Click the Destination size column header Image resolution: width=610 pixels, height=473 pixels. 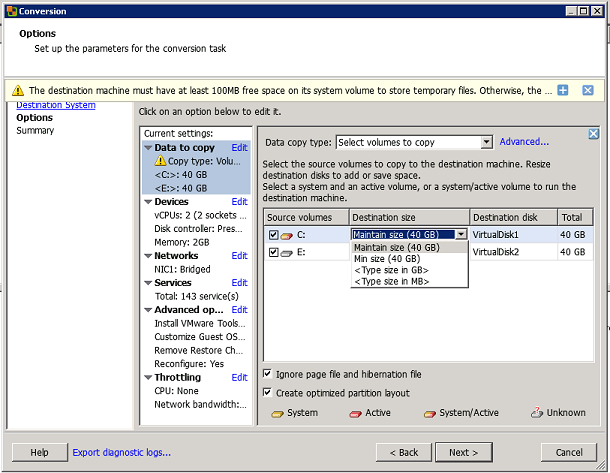[409, 217]
